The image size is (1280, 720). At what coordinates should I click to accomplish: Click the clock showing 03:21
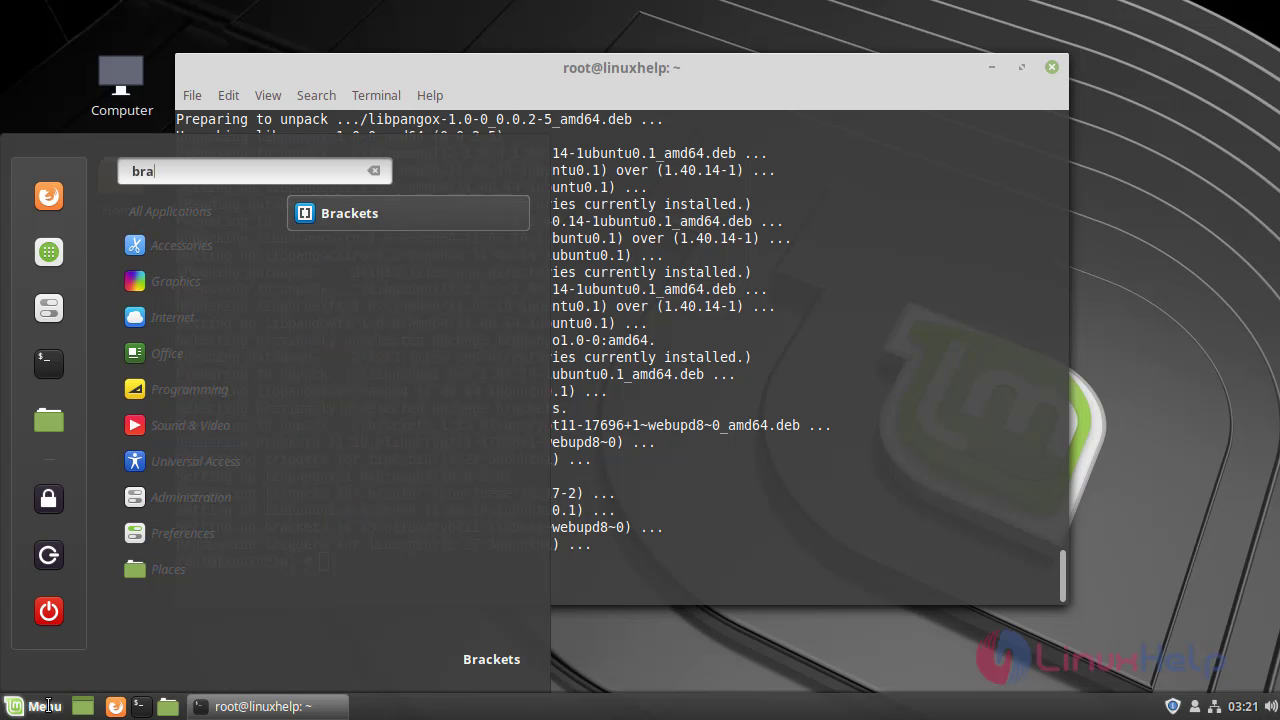(x=1243, y=706)
